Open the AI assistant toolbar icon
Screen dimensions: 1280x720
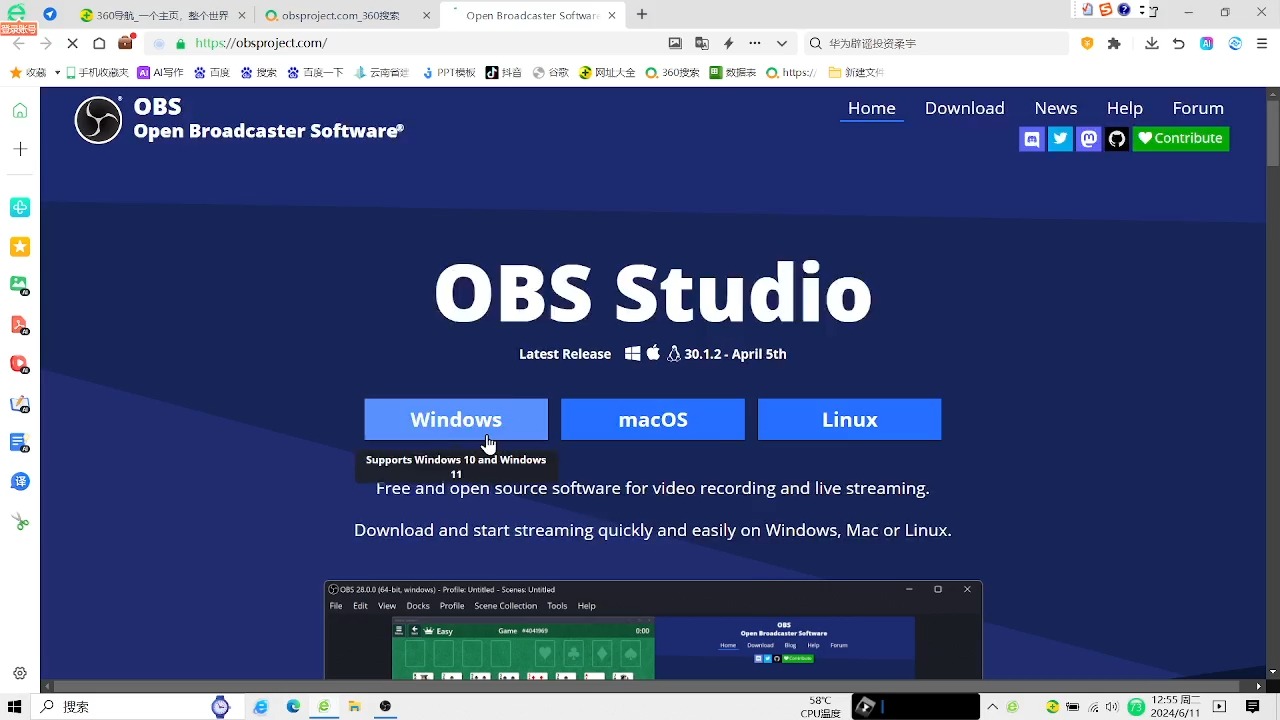pos(1207,43)
